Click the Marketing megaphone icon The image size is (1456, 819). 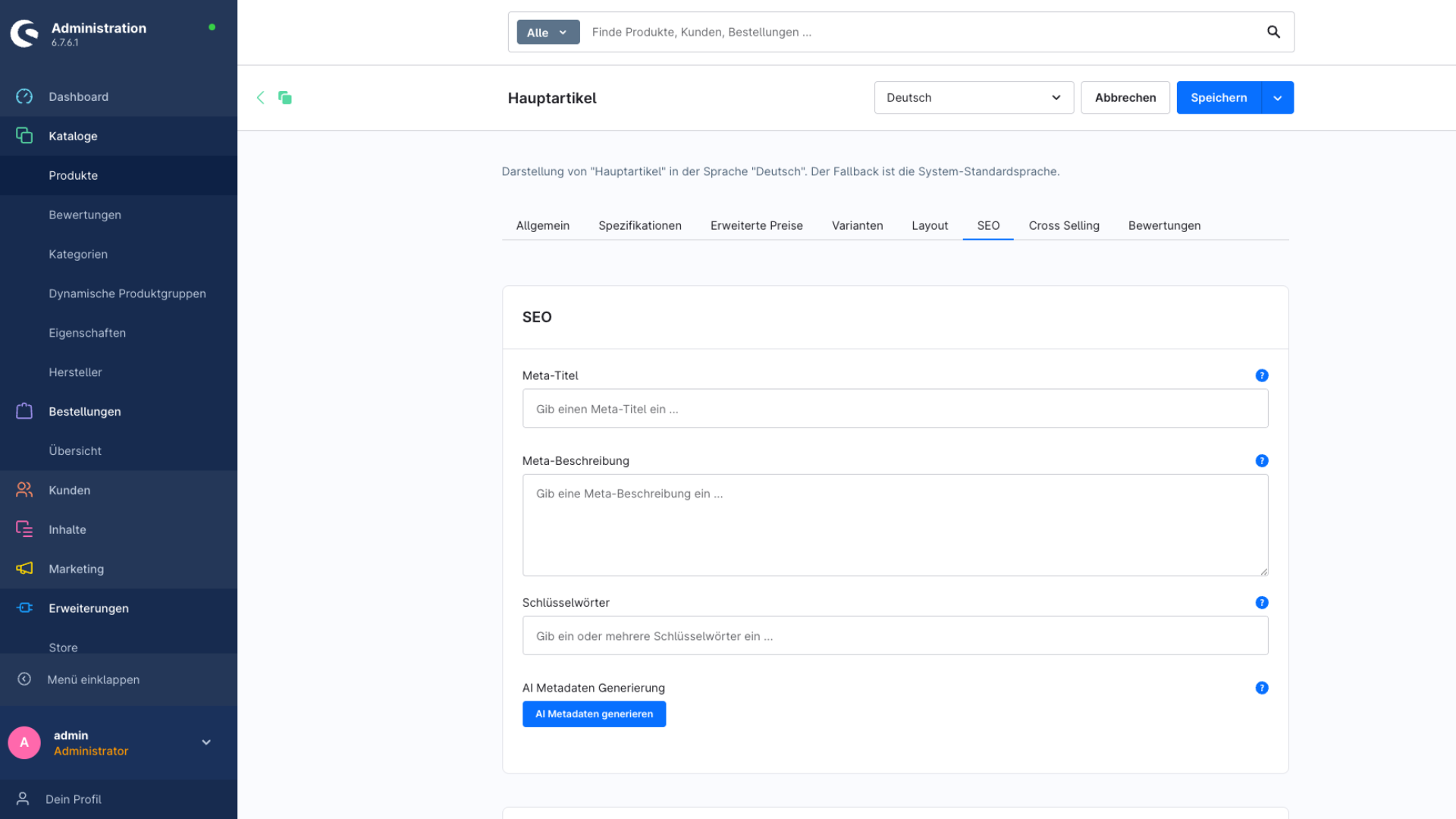(24, 568)
